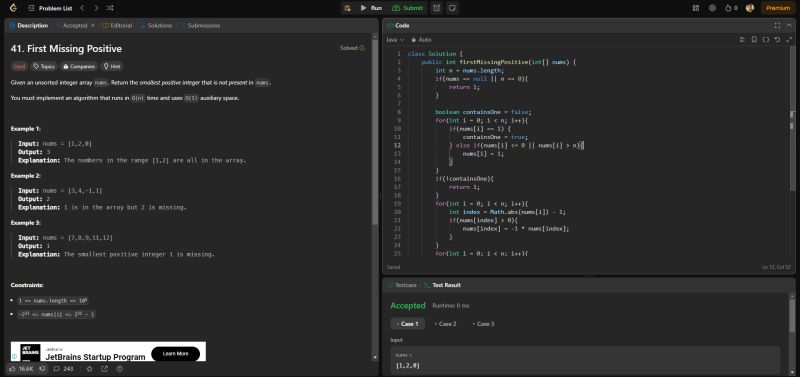Click the green Accepted result text
This screenshot has height=377, width=800.
point(408,306)
